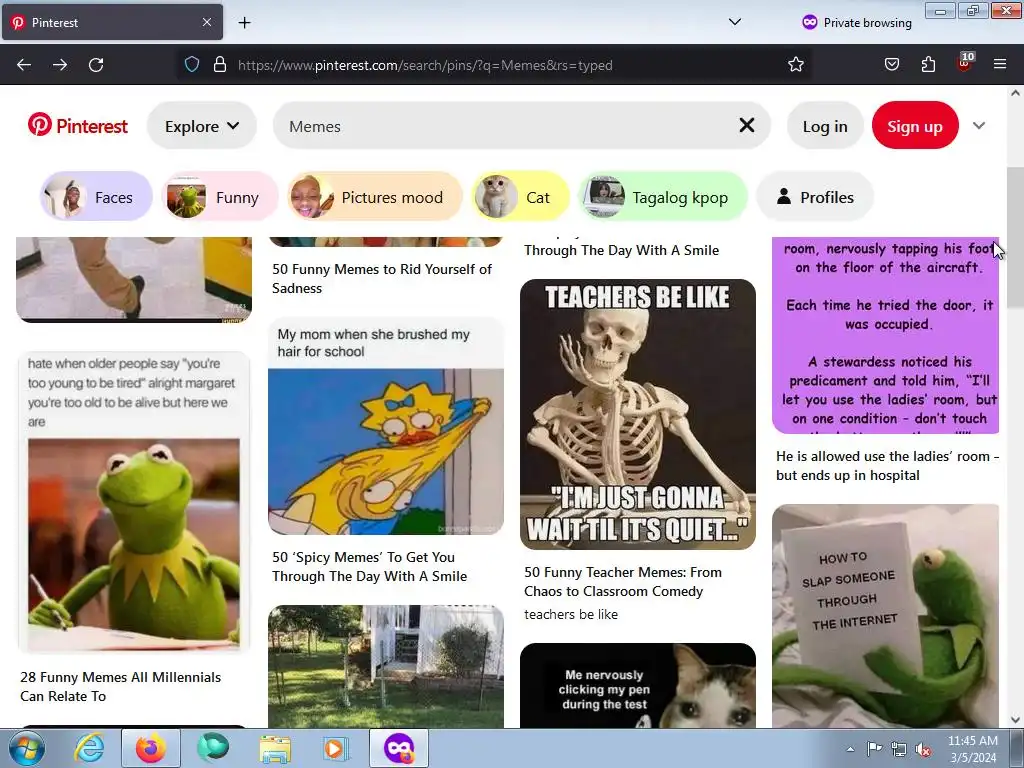Open Firefox application hamburger menu
This screenshot has height=768, width=1024.
[x=1000, y=65]
